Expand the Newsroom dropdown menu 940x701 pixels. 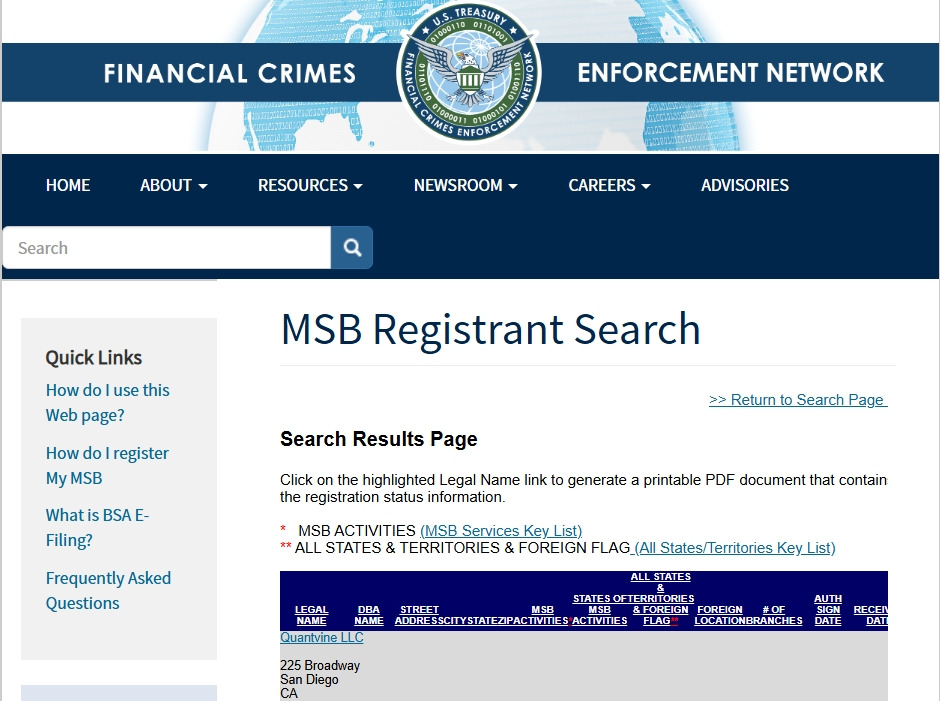pyautogui.click(x=465, y=185)
